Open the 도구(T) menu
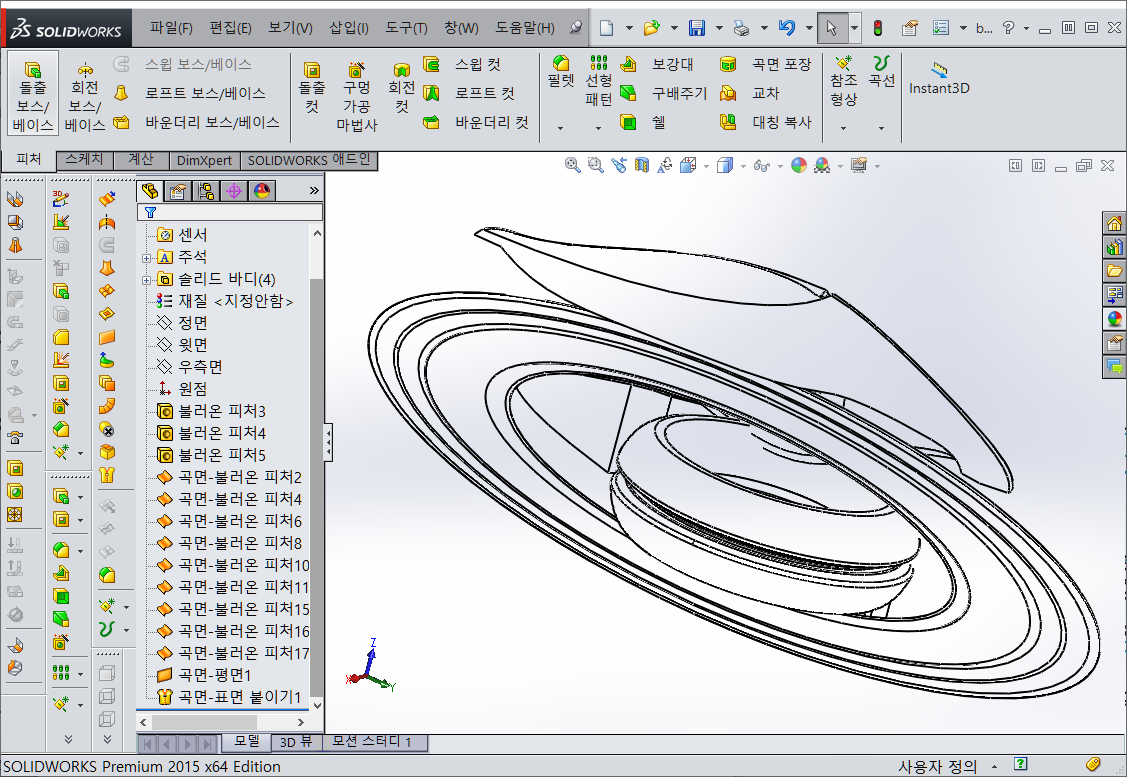 [406, 28]
